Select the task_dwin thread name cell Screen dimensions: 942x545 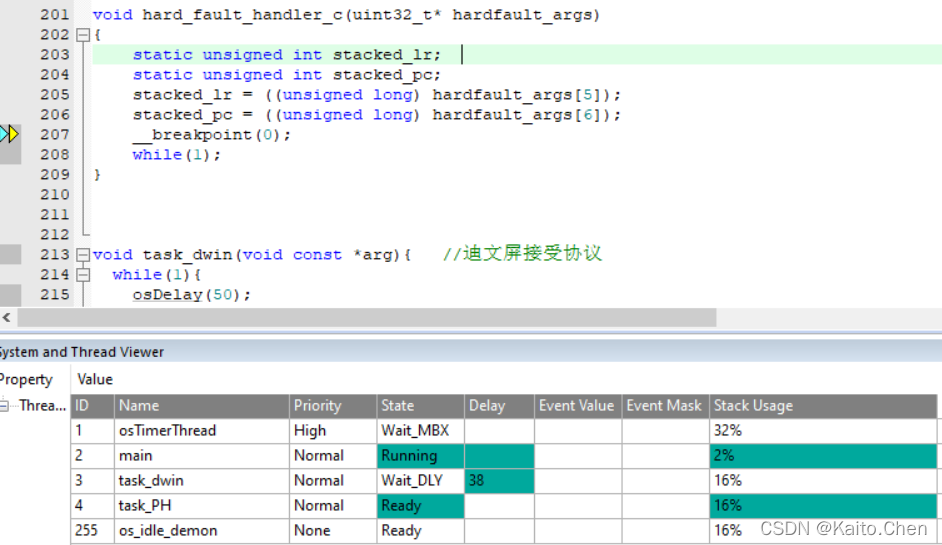[x=202, y=481]
